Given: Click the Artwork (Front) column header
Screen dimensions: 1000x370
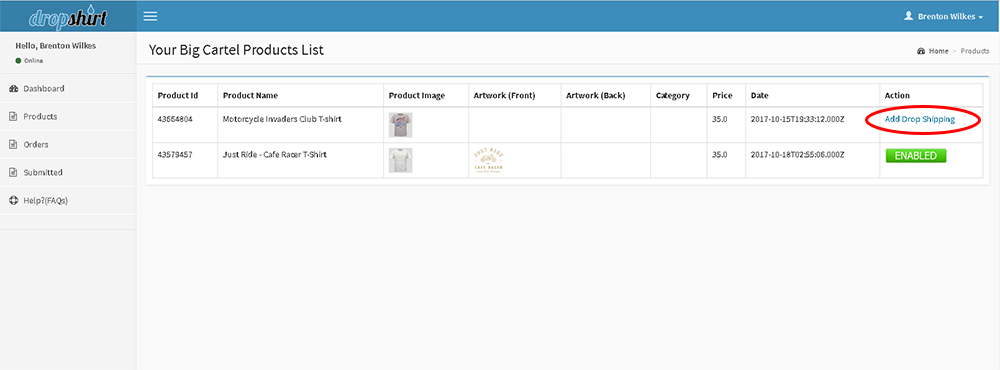Looking at the screenshot, I should tap(504, 96).
